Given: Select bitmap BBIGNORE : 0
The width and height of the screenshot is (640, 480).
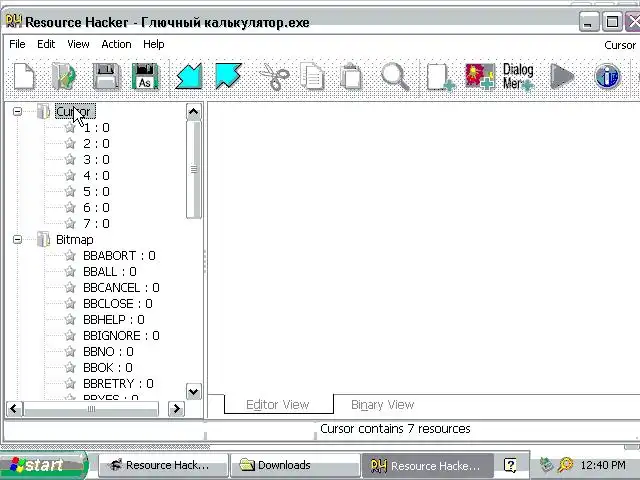Looking at the screenshot, I should click(121, 336).
